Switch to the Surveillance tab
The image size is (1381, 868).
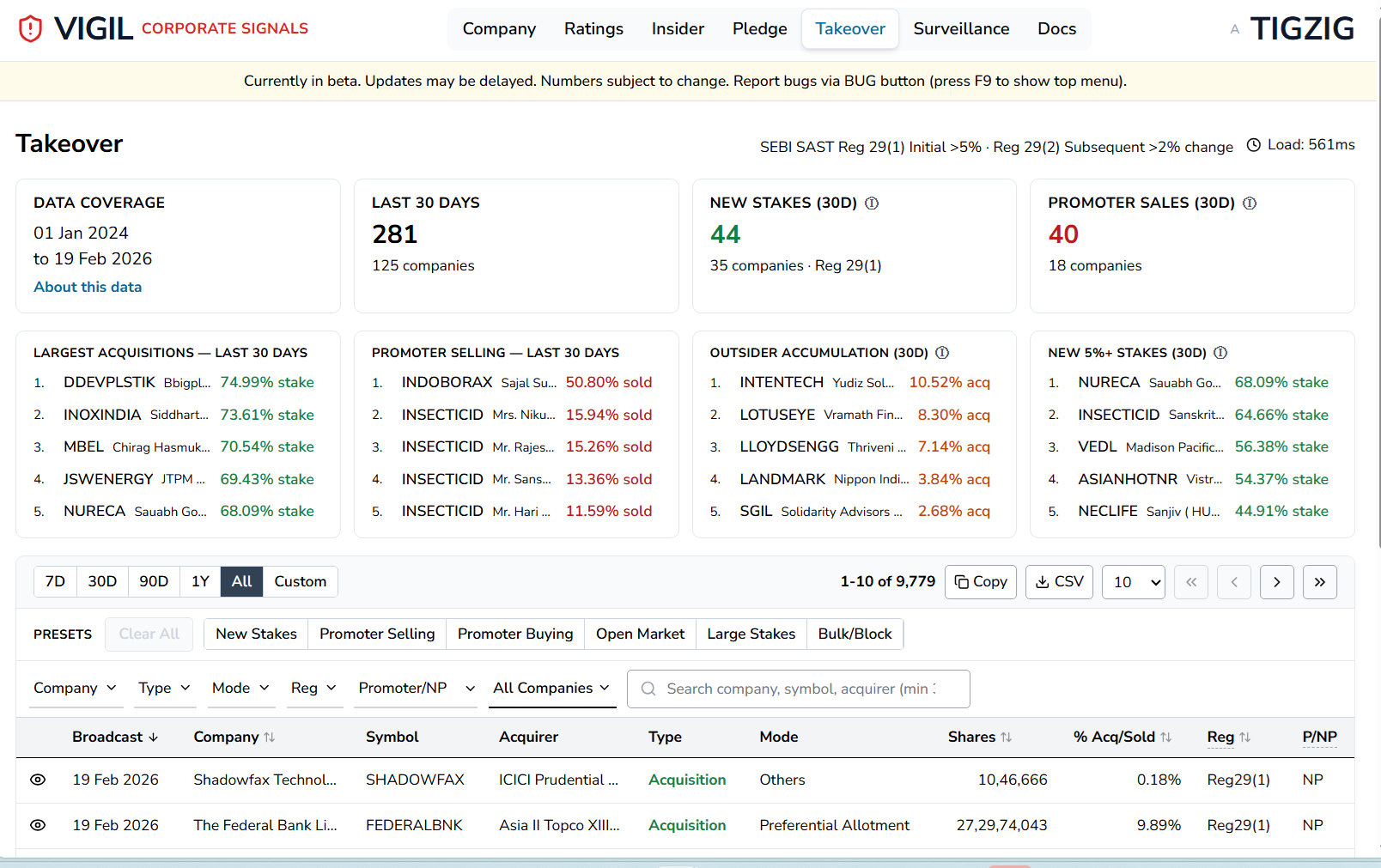[961, 29]
